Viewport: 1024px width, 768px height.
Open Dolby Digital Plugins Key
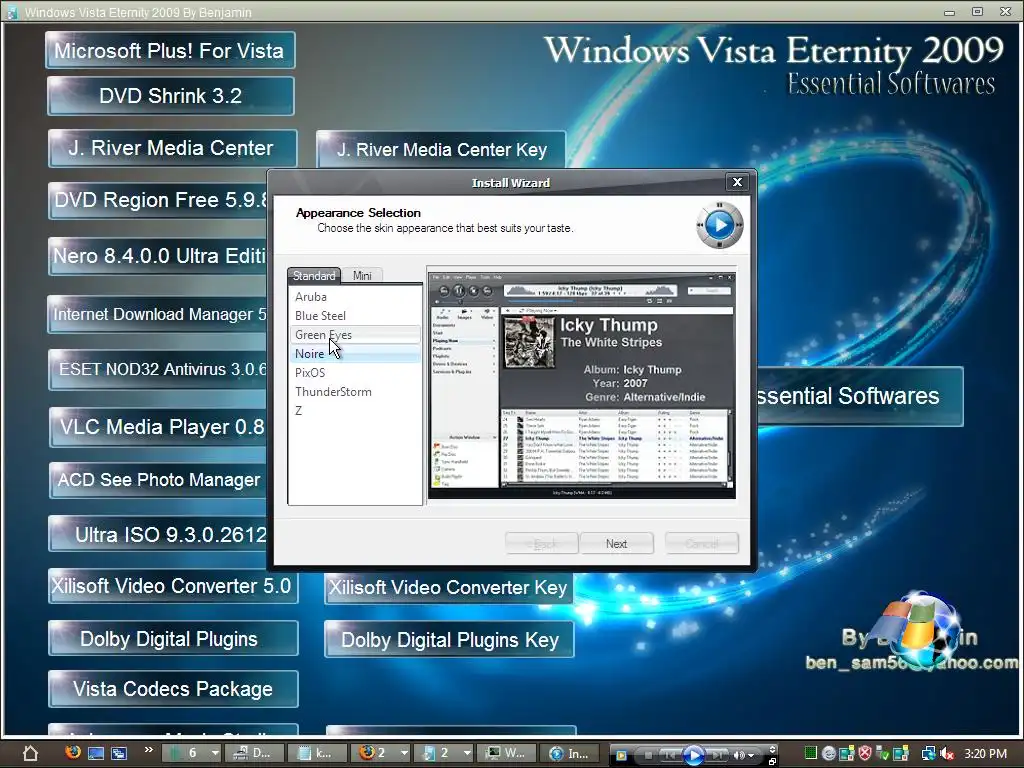pyautogui.click(x=449, y=640)
